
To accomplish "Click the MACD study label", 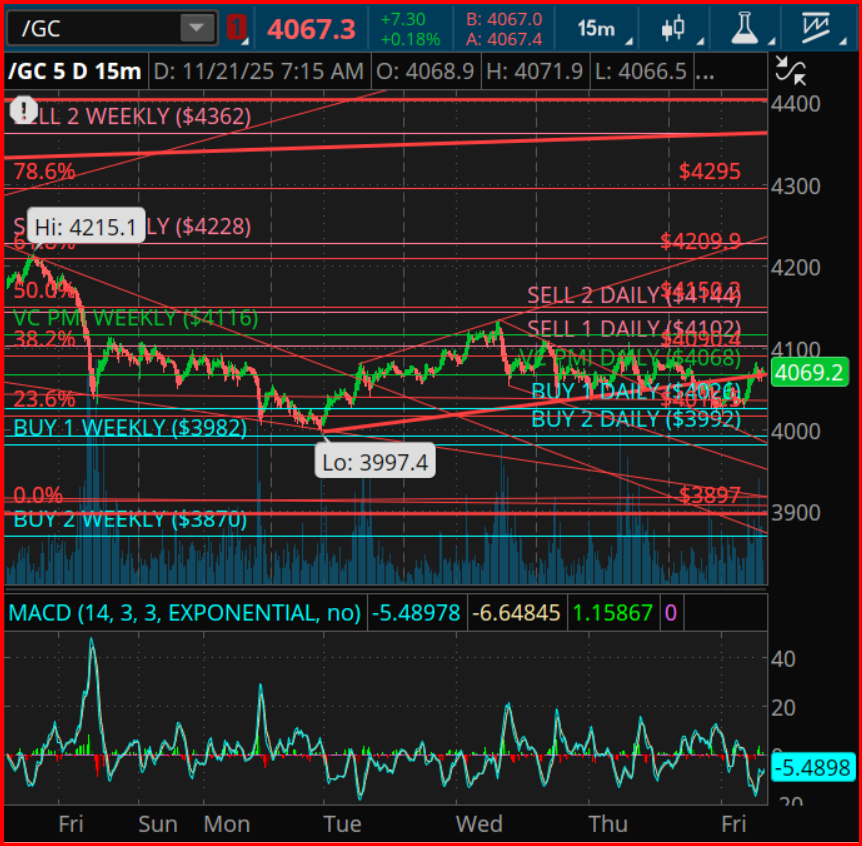I will tap(180, 613).
